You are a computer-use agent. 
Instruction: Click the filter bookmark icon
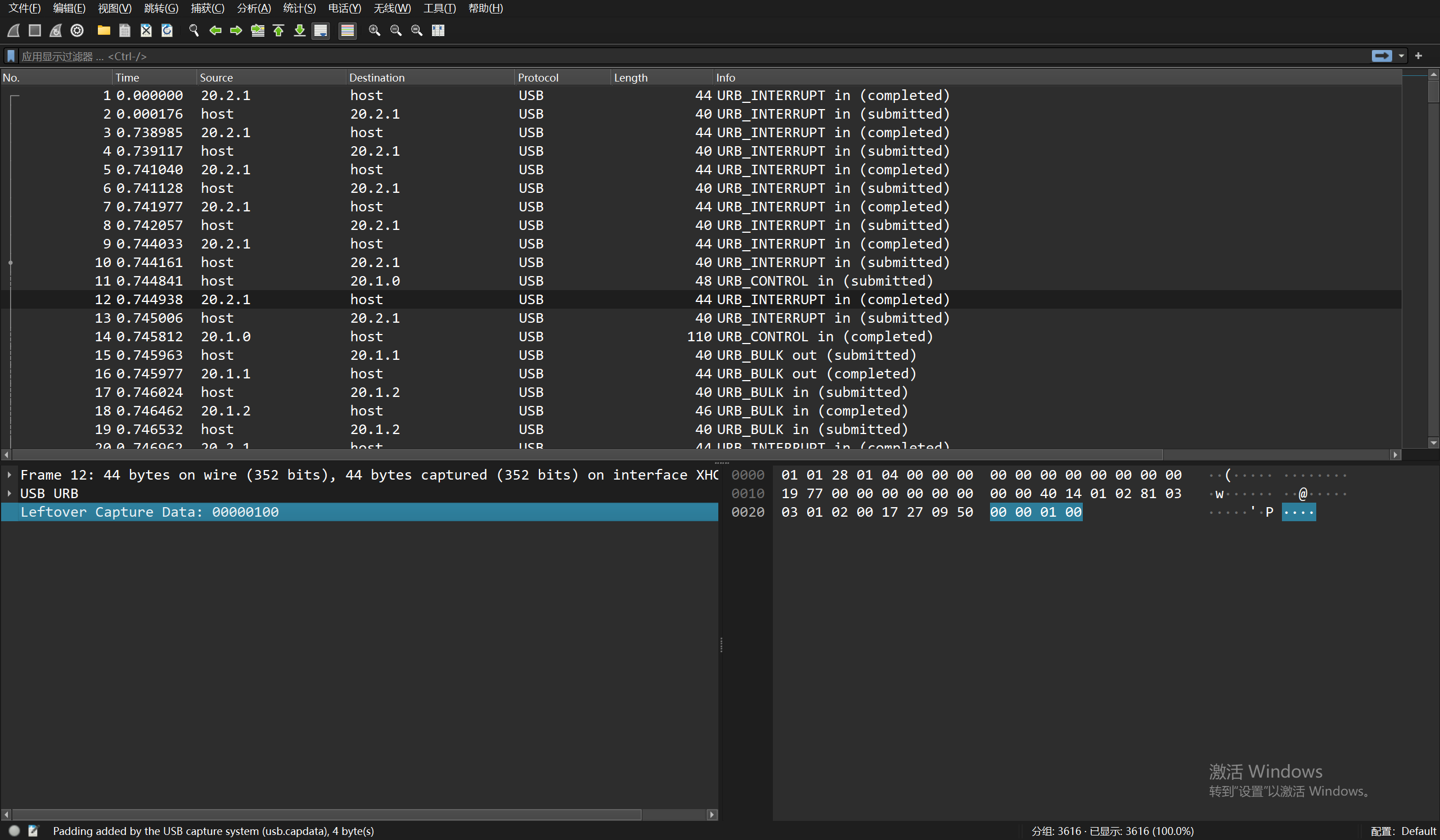point(11,56)
